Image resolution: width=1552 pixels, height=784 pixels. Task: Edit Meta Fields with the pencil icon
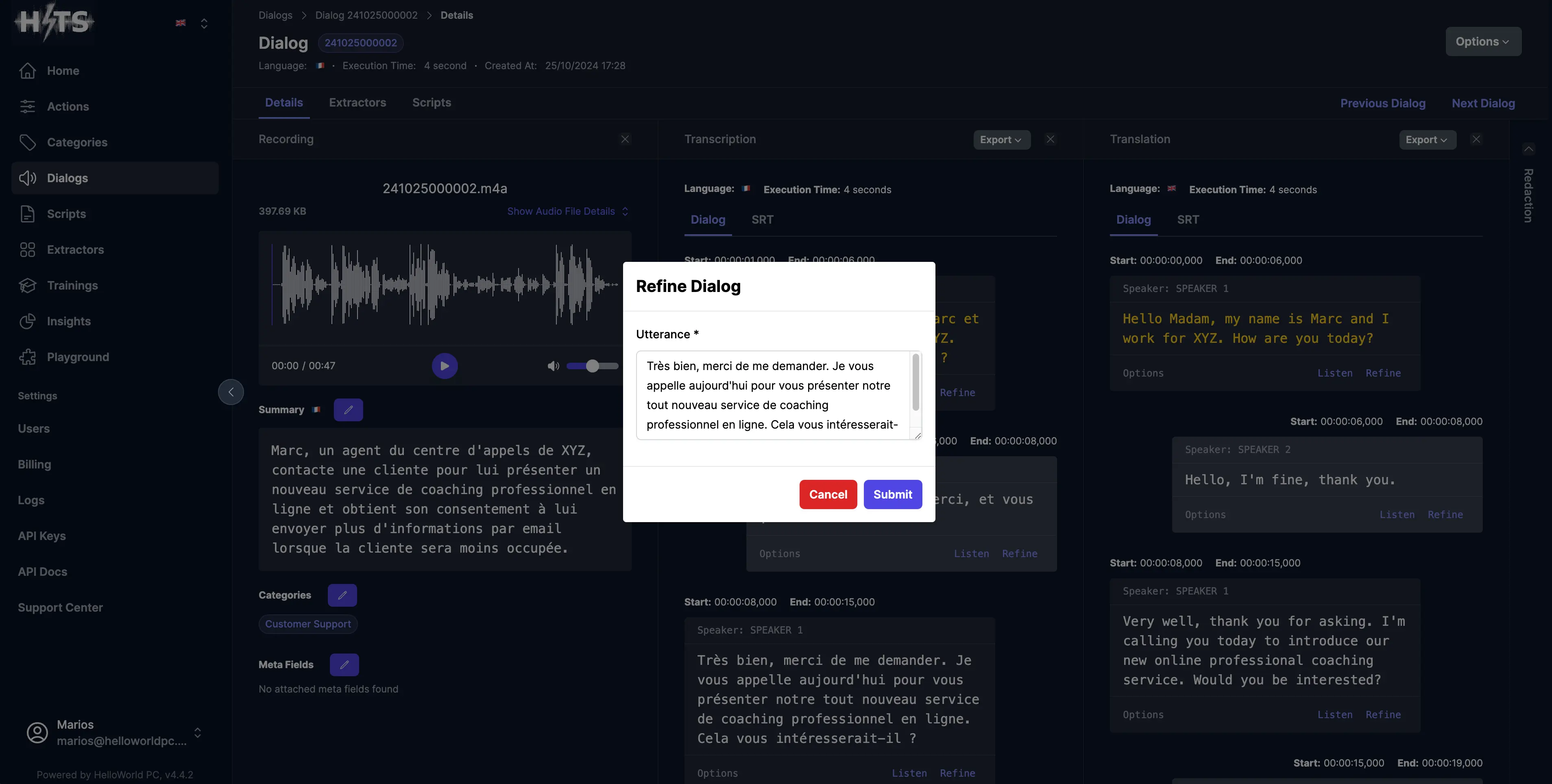pos(344,665)
